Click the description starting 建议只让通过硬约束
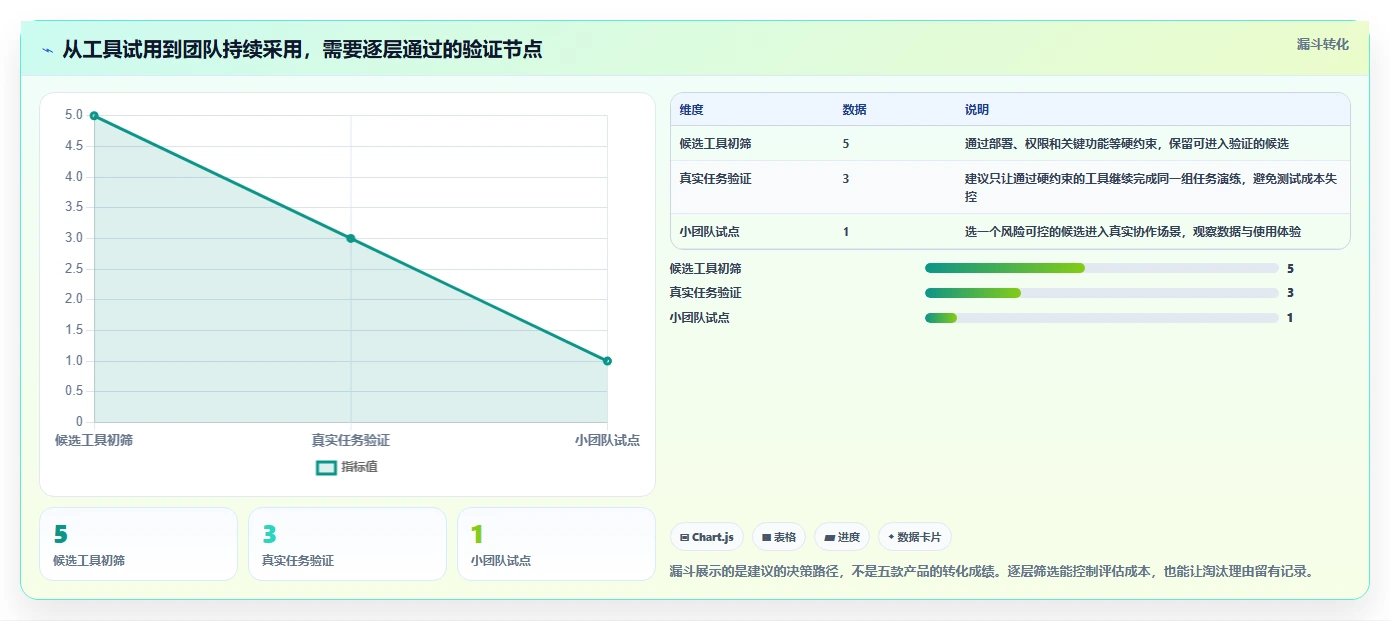The height and width of the screenshot is (621, 1390). pyautogui.click(x=1151, y=188)
